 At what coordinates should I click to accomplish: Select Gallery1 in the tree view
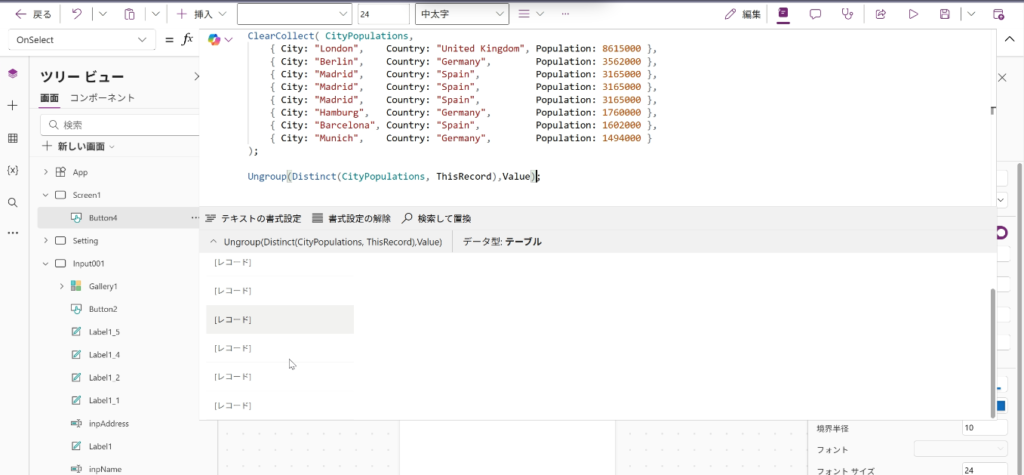point(105,286)
